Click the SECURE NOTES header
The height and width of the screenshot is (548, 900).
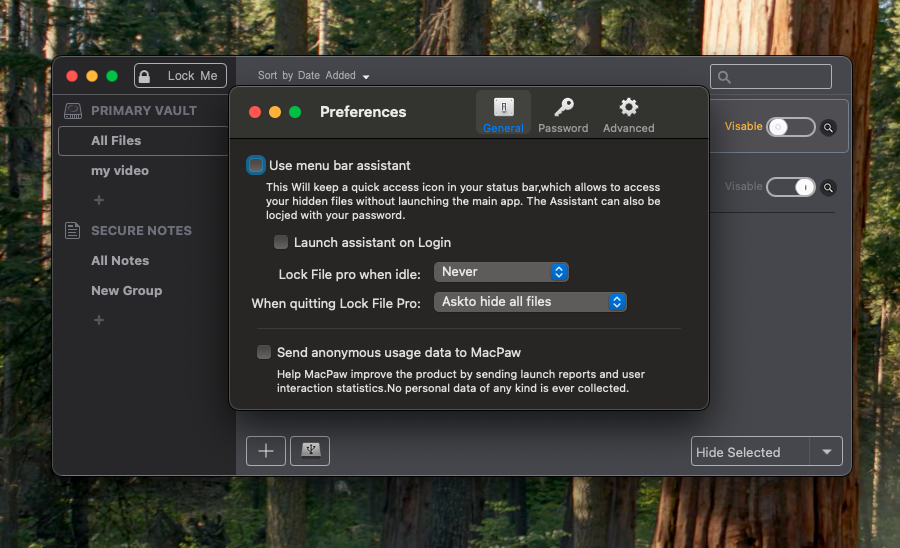click(141, 231)
